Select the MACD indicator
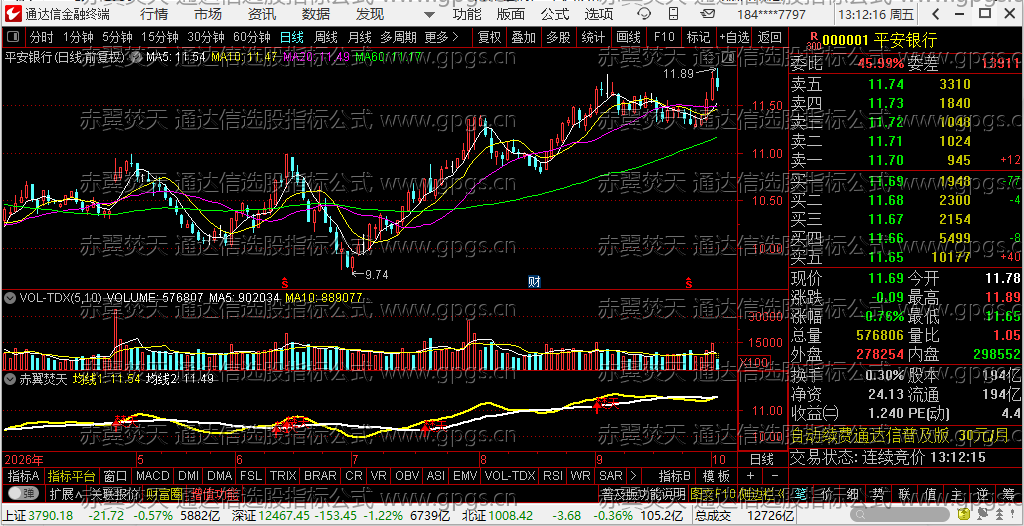Viewport: 1024px width, 526px height. point(153,476)
